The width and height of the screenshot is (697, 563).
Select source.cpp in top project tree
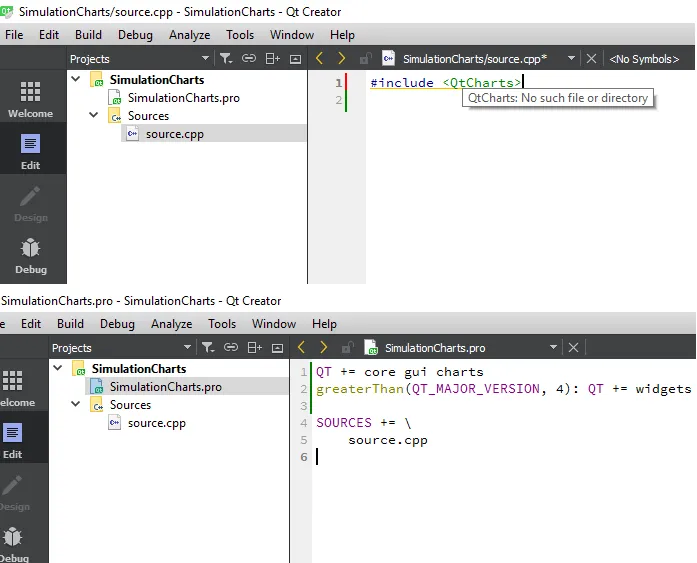click(x=175, y=134)
